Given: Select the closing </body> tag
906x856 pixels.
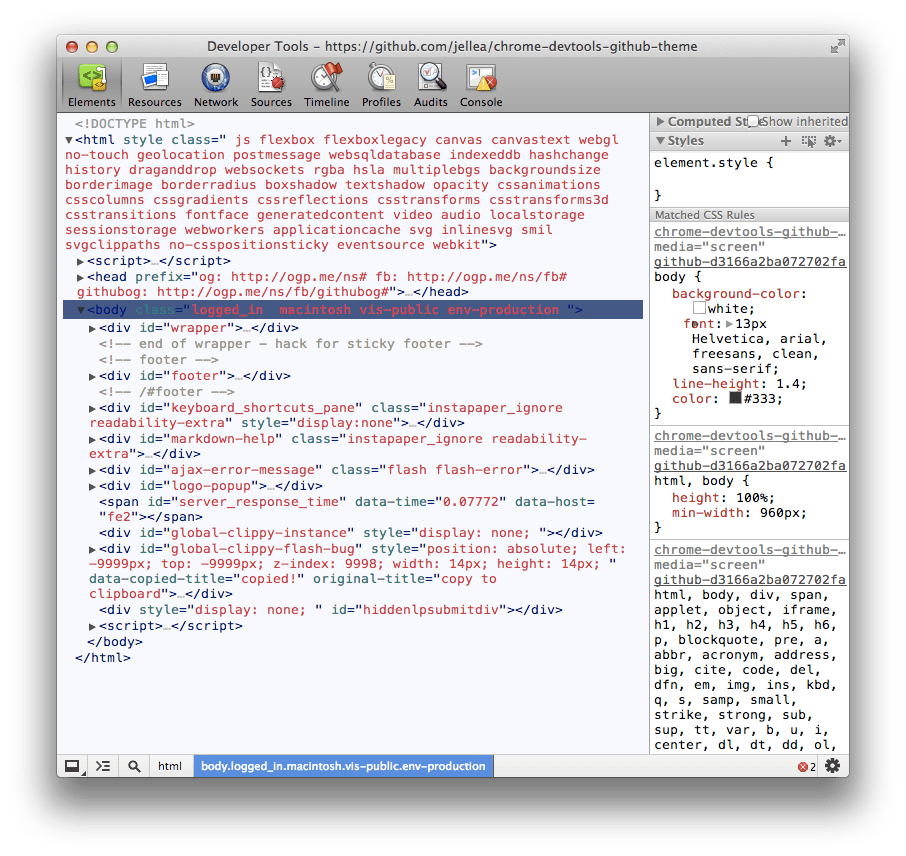Looking at the screenshot, I should click(x=114, y=642).
